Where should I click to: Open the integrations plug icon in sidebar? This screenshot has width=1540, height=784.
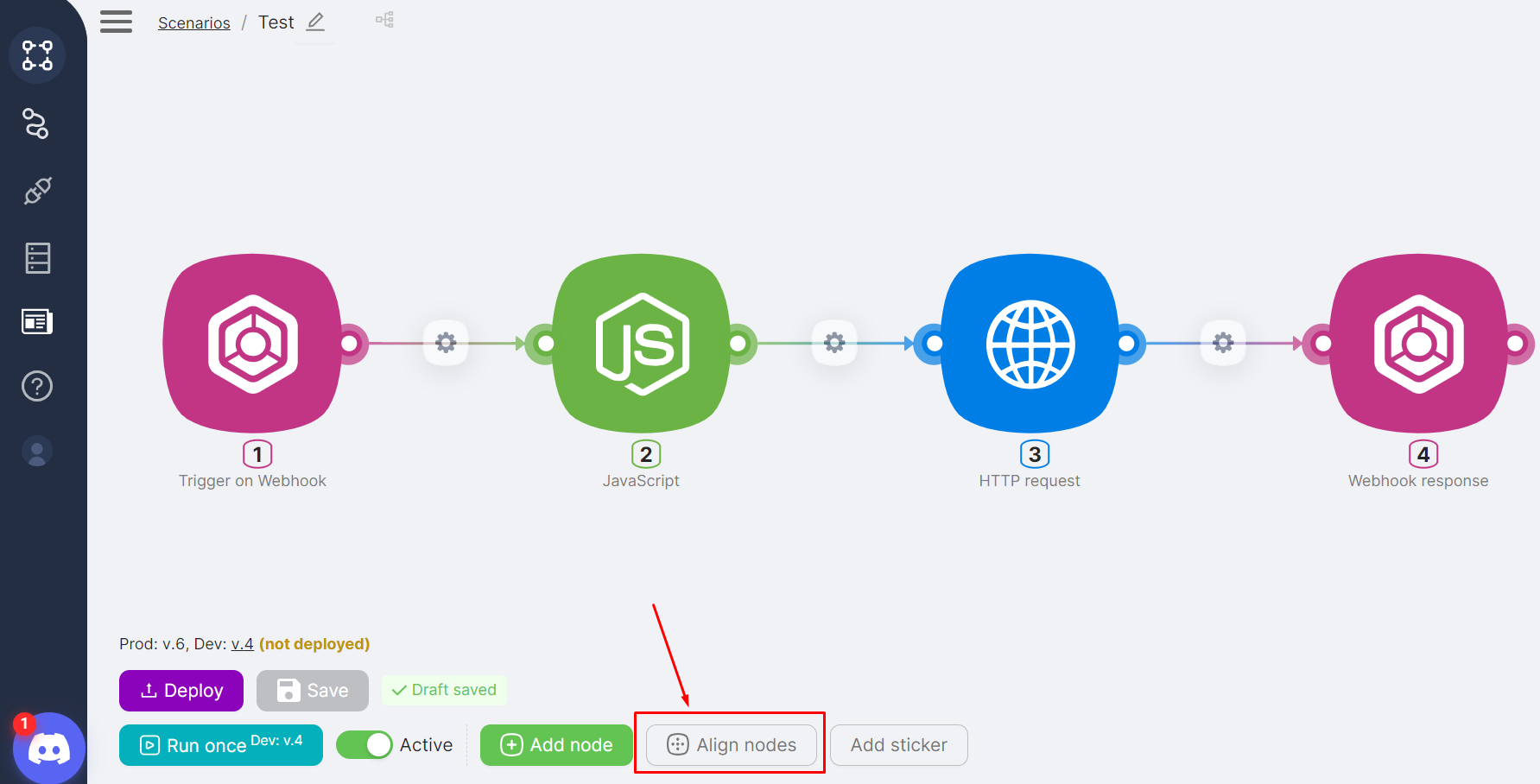tap(36, 191)
